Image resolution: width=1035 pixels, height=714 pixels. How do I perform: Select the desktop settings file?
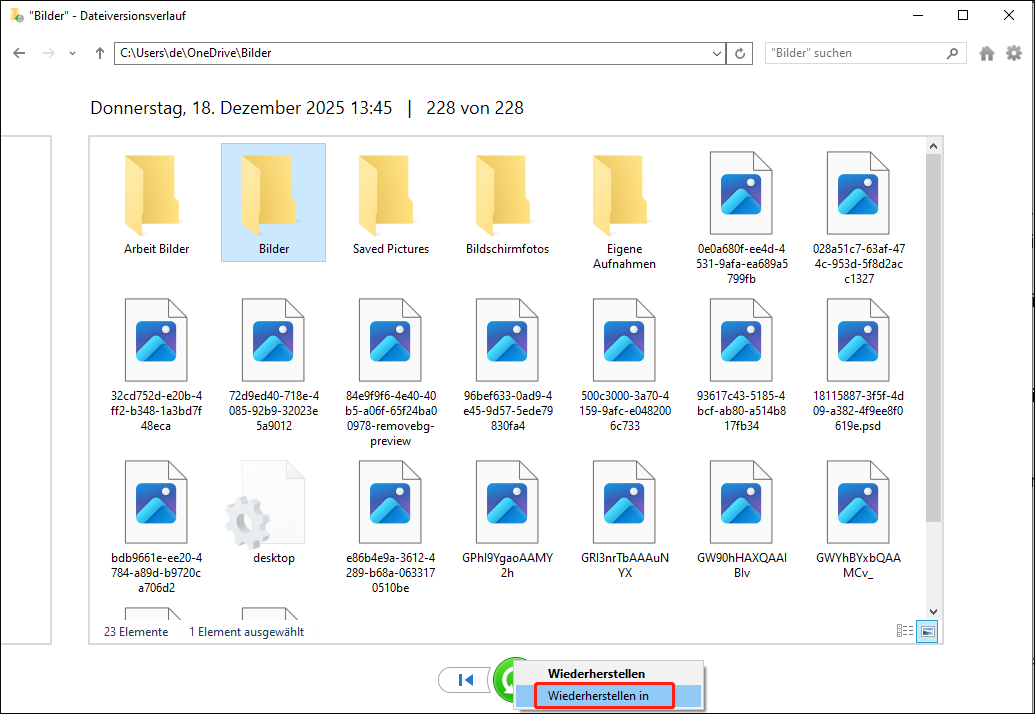(x=273, y=511)
